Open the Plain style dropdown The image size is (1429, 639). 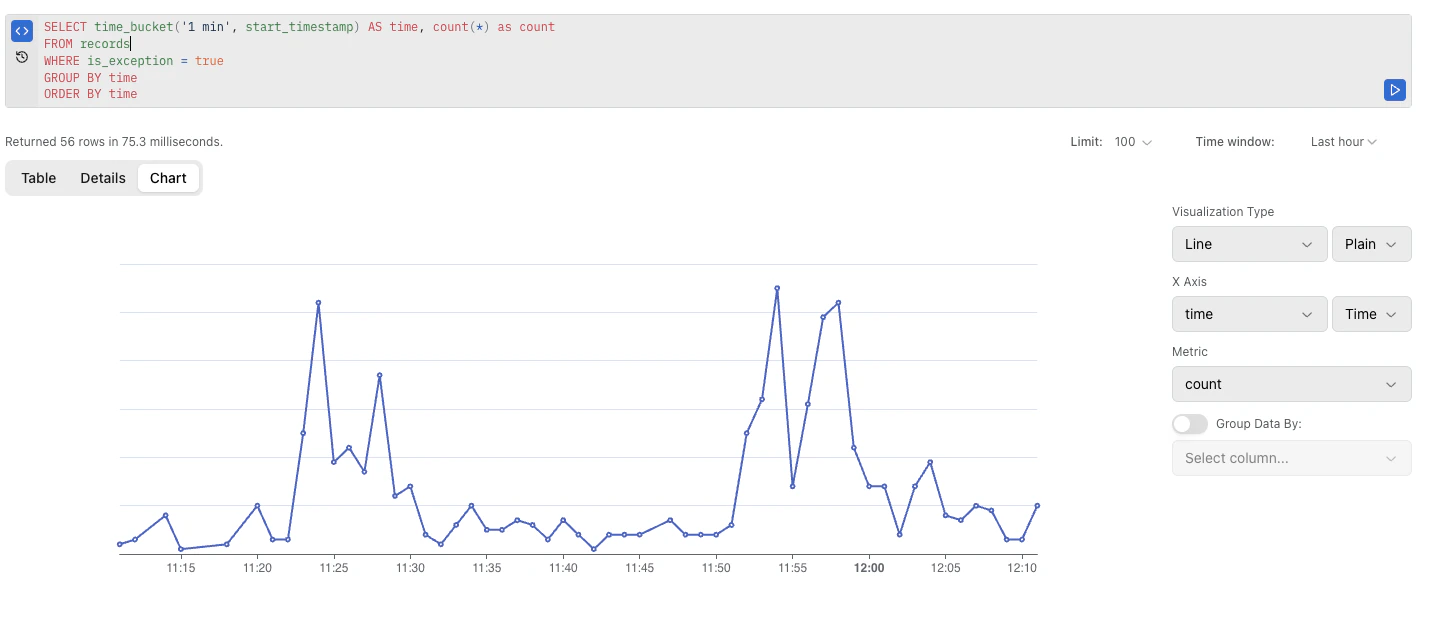tap(1371, 244)
